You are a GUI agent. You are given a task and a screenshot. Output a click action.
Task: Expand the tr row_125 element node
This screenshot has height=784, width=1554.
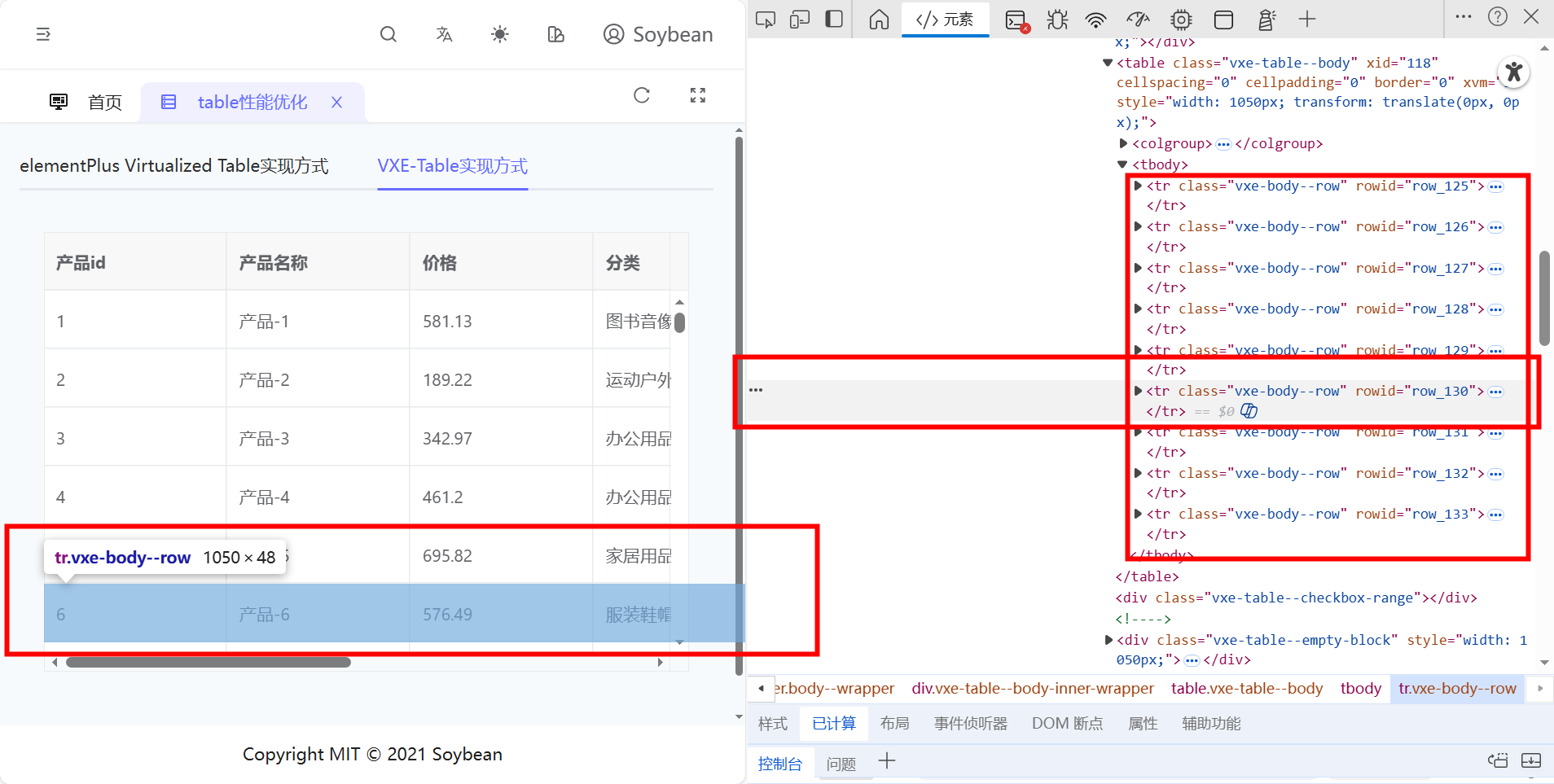1138,186
